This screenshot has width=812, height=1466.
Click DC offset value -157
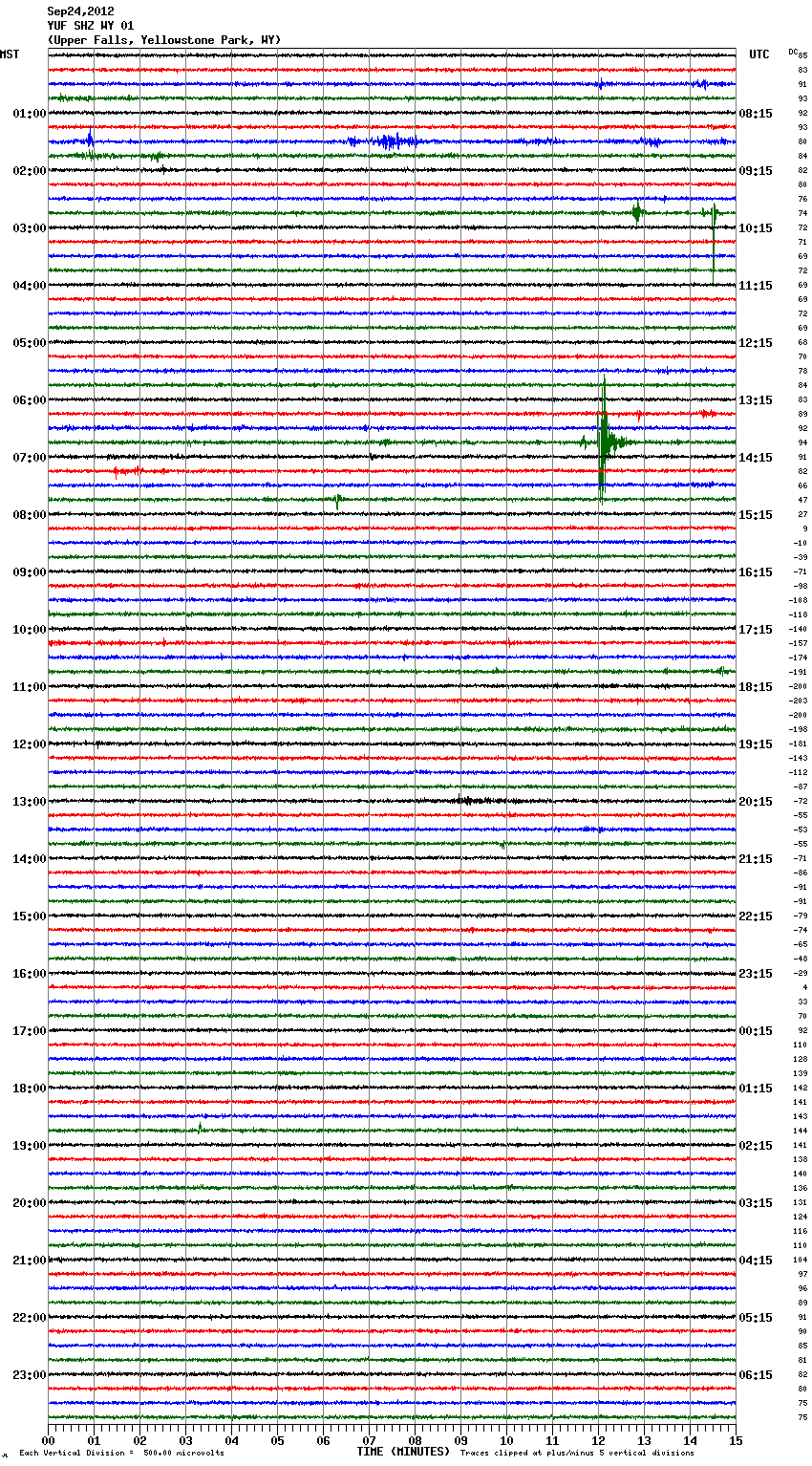coord(798,644)
